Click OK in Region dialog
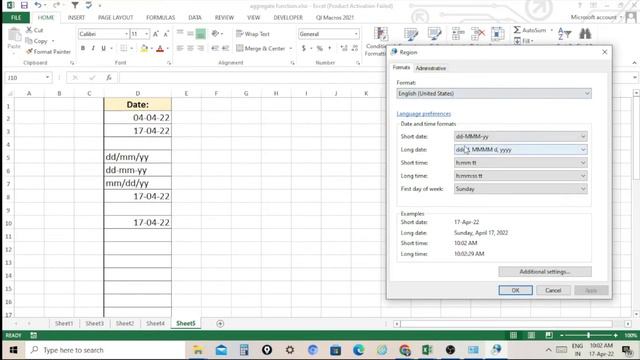 tap(516, 290)
